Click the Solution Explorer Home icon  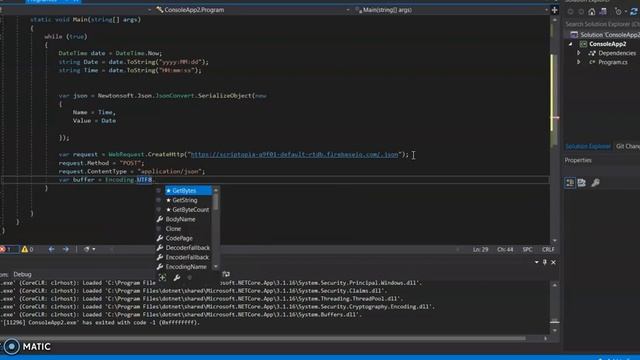point(591,12)
